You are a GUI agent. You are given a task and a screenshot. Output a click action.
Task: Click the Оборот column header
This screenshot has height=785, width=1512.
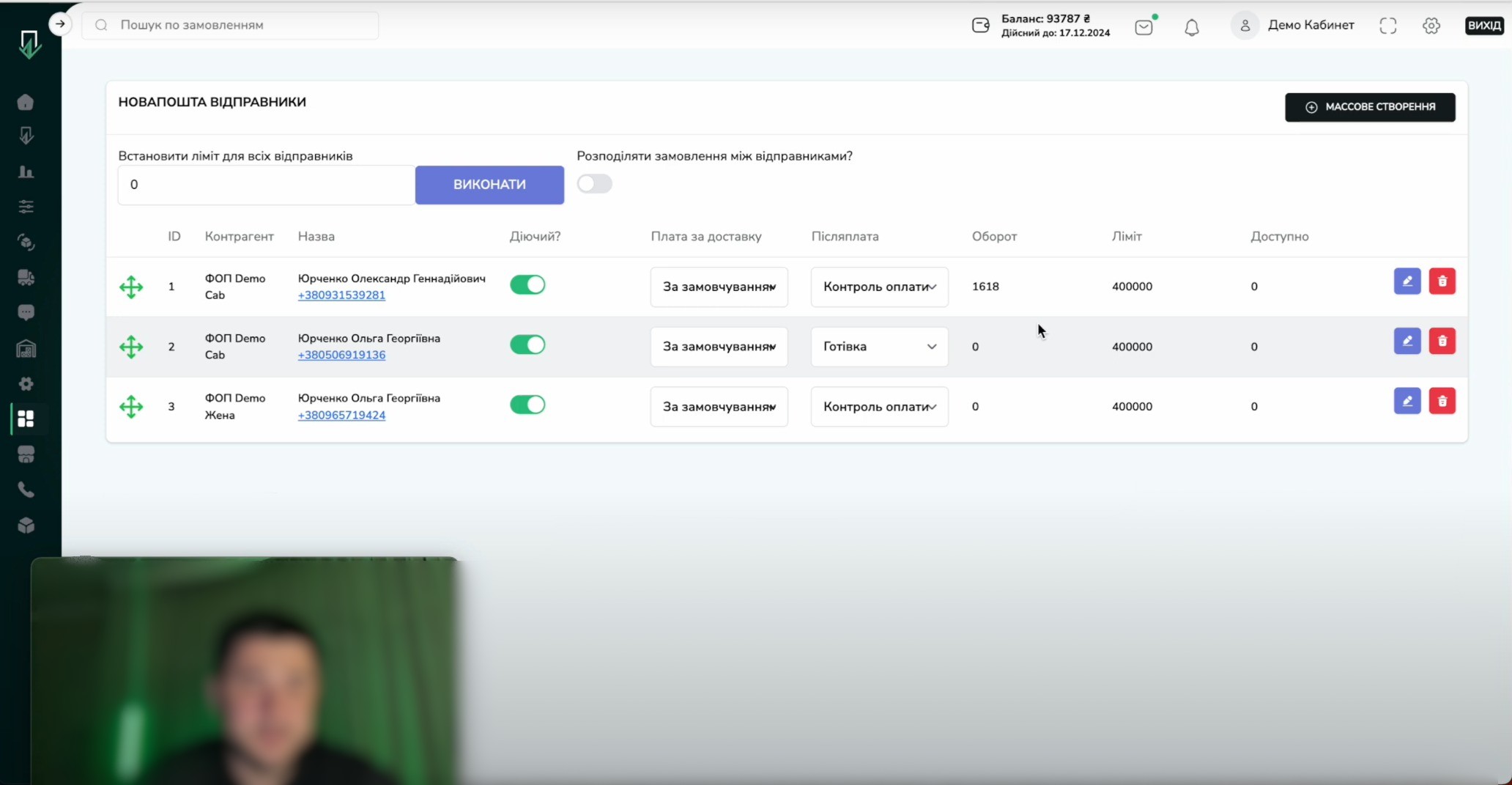[x=994, y=237]
